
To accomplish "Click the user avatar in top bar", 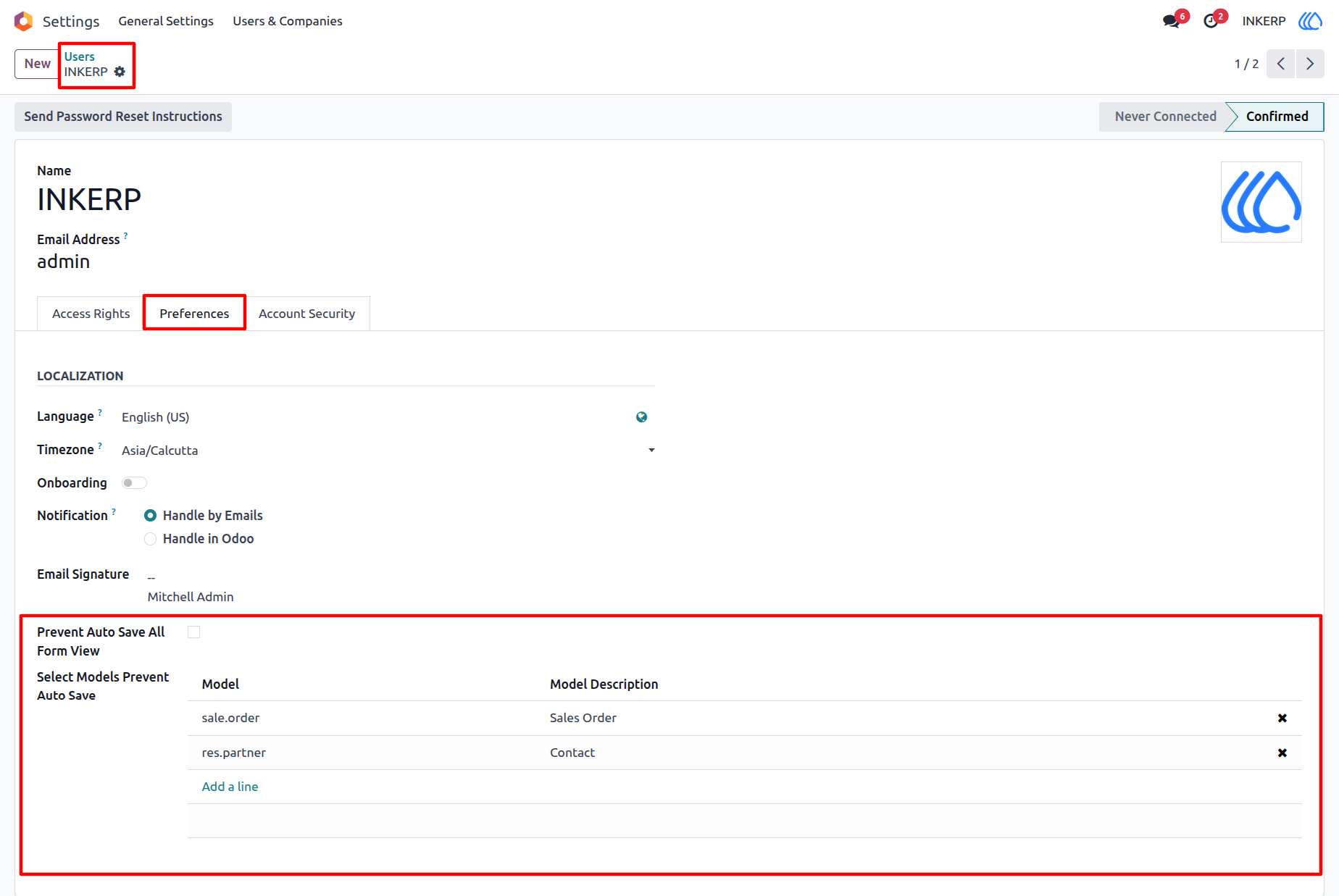I will (x=1310, y=21).
